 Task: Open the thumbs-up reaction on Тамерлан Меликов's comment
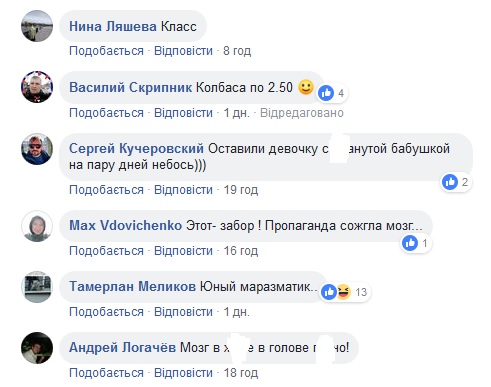pyautogui.click(x=329, y=292)
